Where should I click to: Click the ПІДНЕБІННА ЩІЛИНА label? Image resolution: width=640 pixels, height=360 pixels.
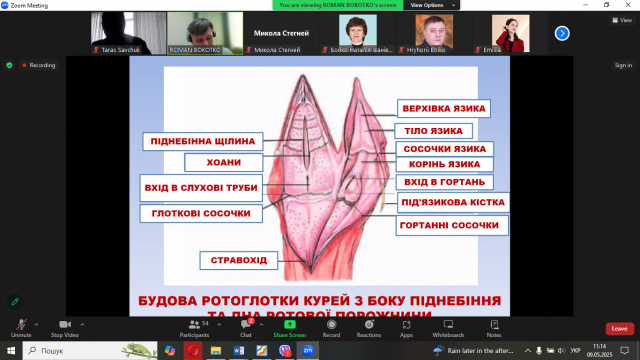(x=203, y=142)
